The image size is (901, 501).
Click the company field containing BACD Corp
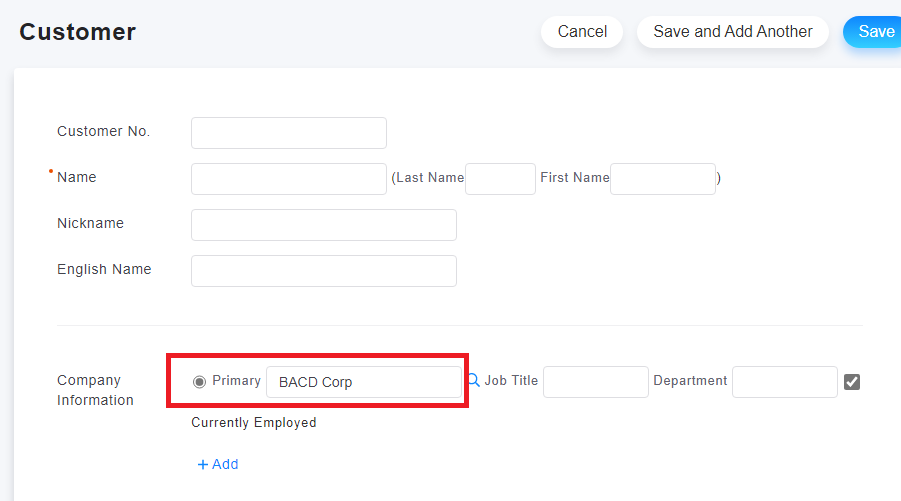point(364,382)
